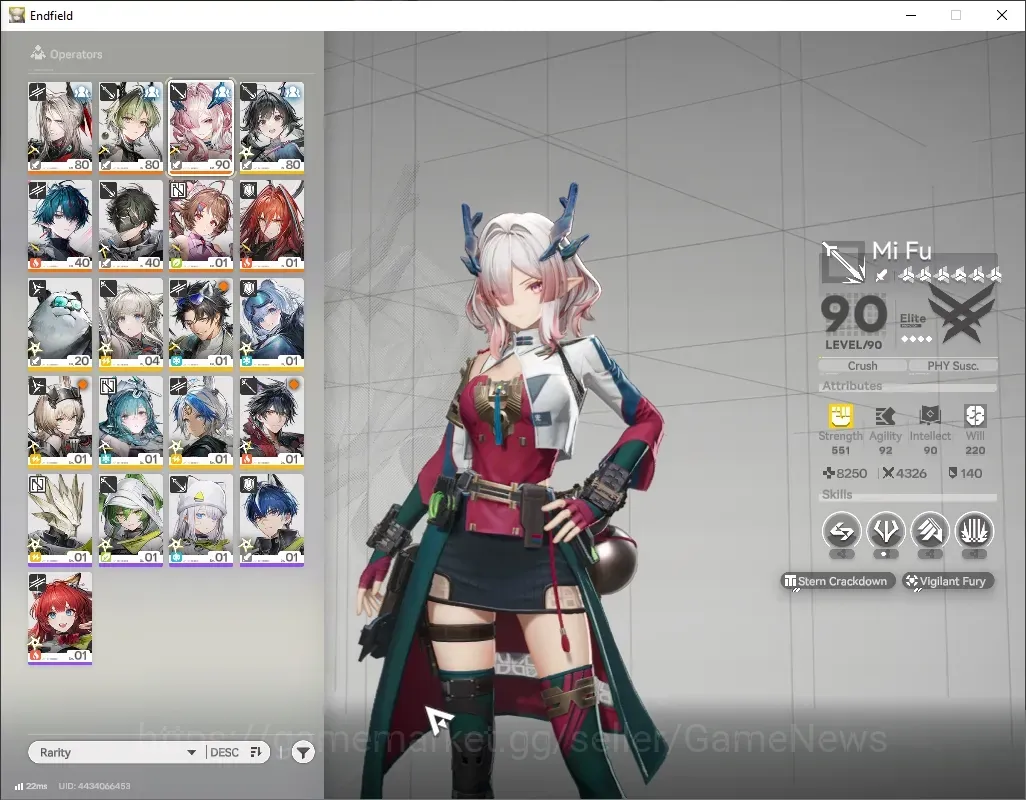Viewport: 1026px width, 800px height.
Task: Click the Will brain icon
Action: coord(975,416)
